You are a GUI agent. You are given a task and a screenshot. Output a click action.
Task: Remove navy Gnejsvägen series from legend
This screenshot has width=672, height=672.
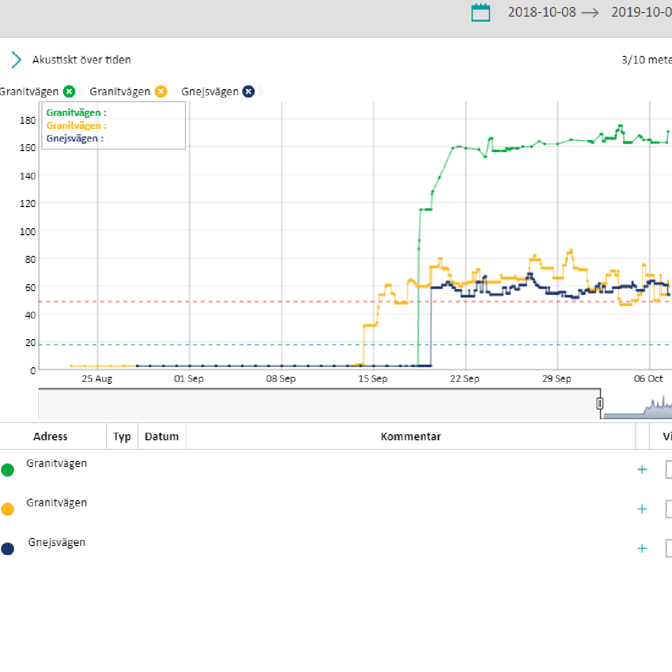coord(248,91)
